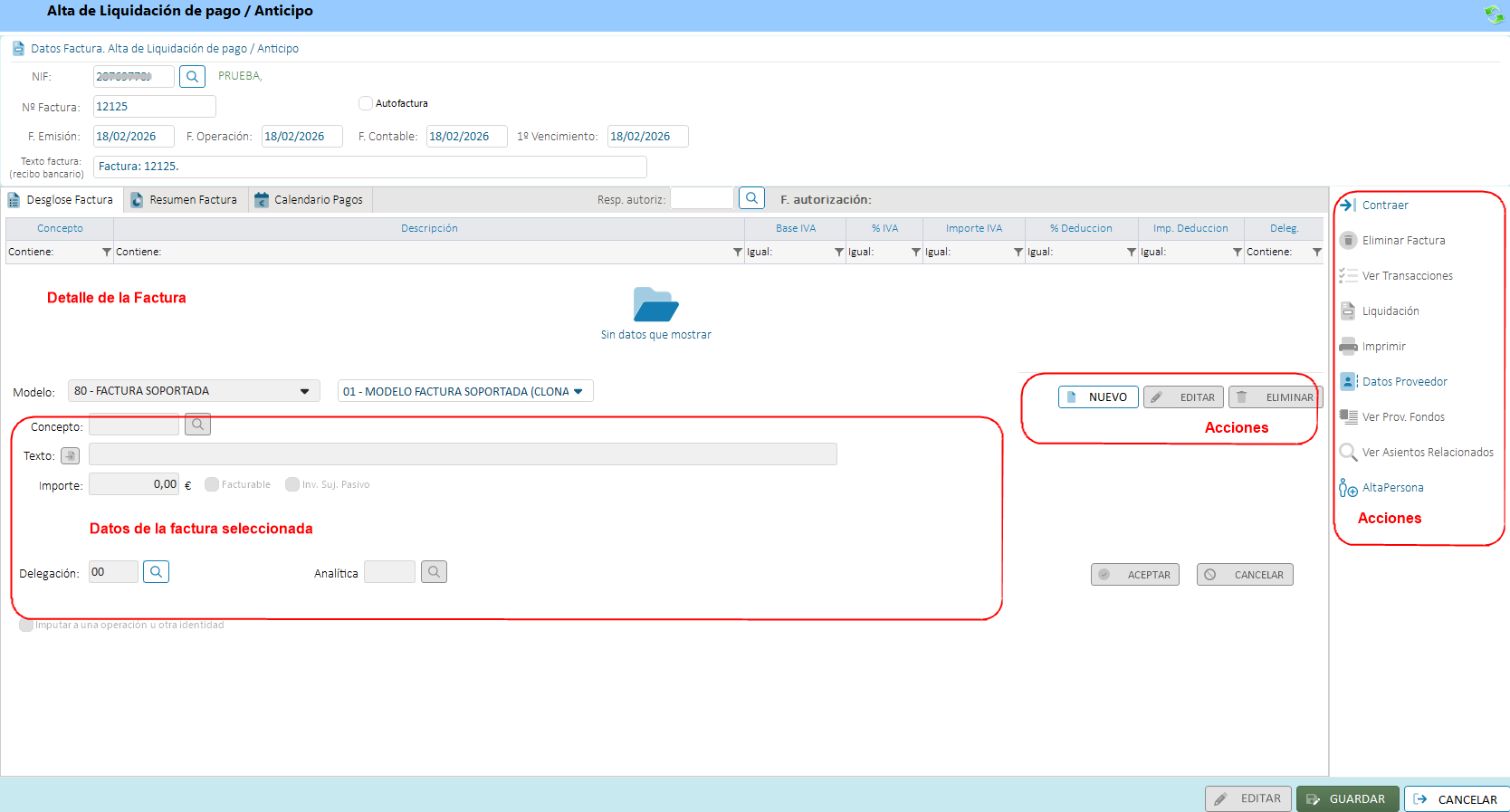Click the Imprimir printer icon
The width and height of the screenshot is (1510, 812).
point(1348,347)
